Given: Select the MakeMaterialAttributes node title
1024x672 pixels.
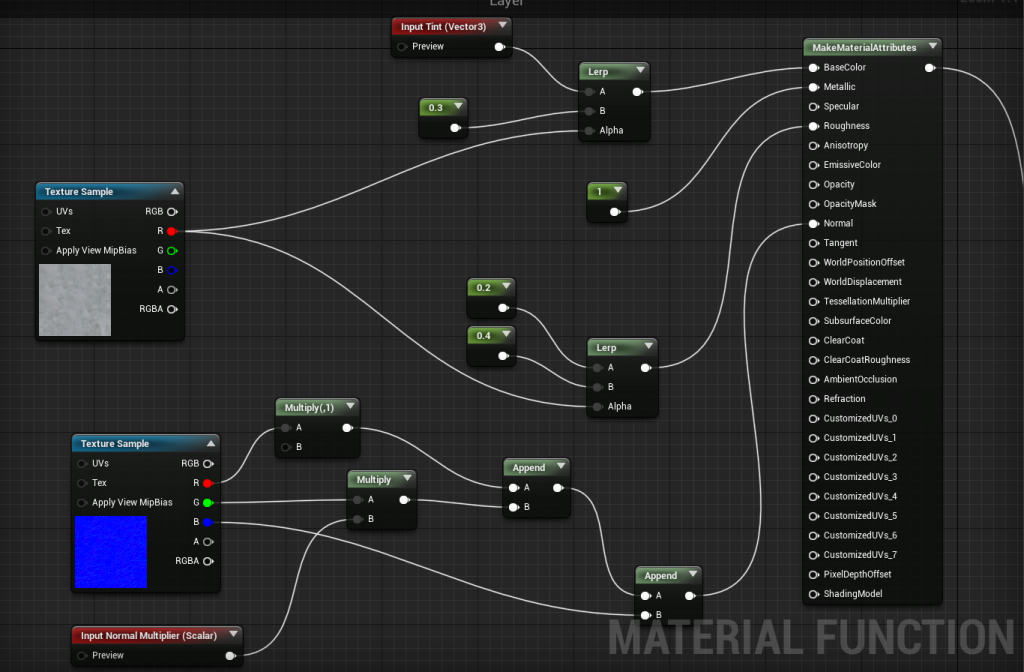Looking at the screenshot, I should 864,48.
